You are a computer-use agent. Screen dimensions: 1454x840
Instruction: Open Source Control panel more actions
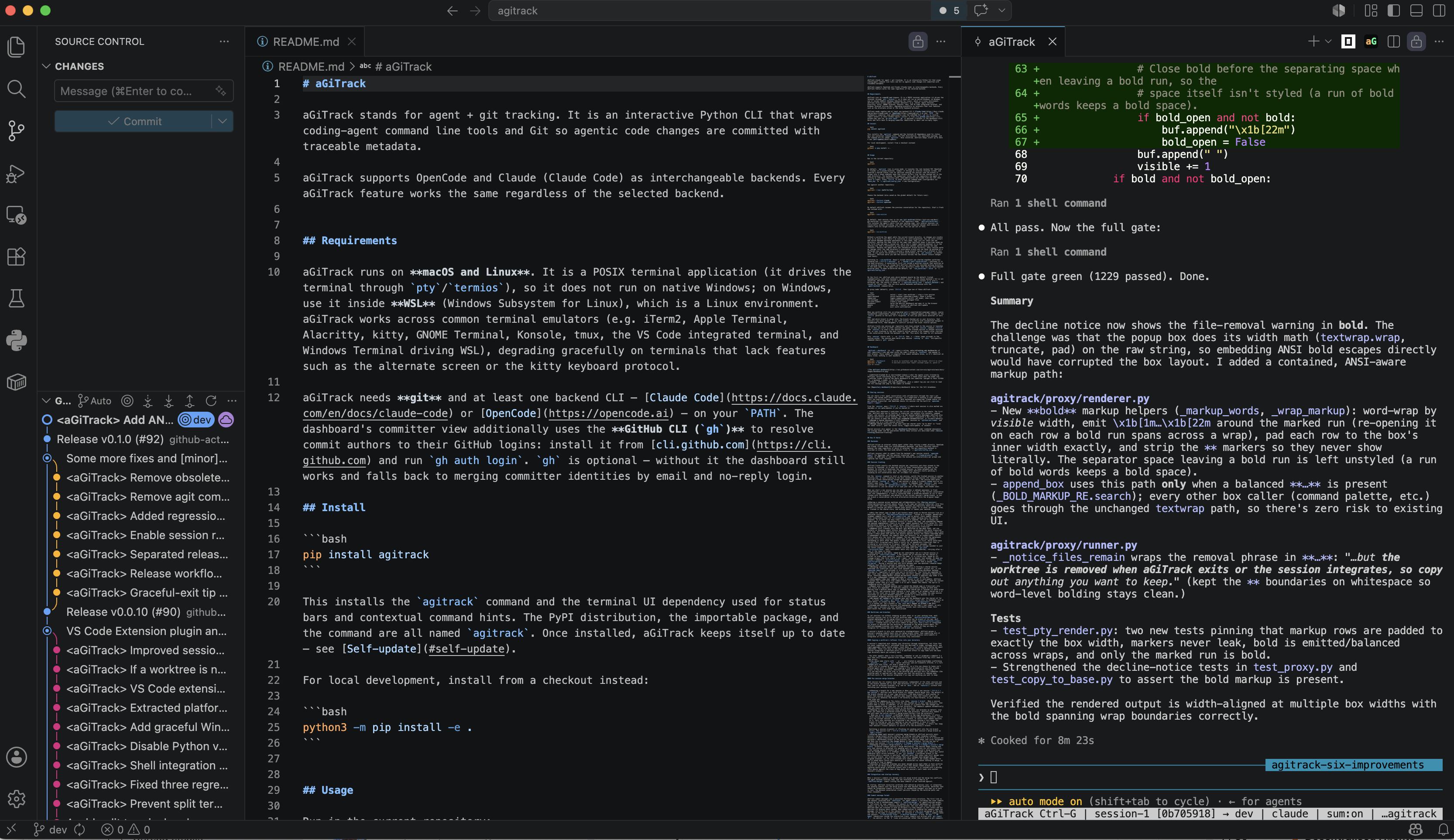coord(224,41)
